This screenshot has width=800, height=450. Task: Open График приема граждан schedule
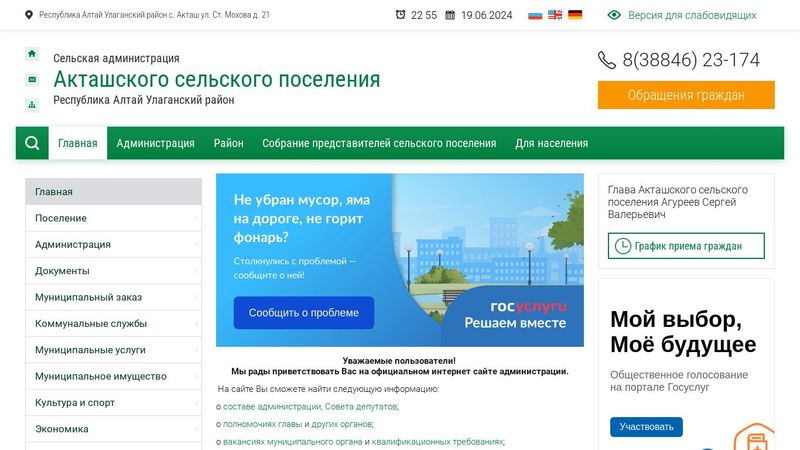tap(687, 246)
